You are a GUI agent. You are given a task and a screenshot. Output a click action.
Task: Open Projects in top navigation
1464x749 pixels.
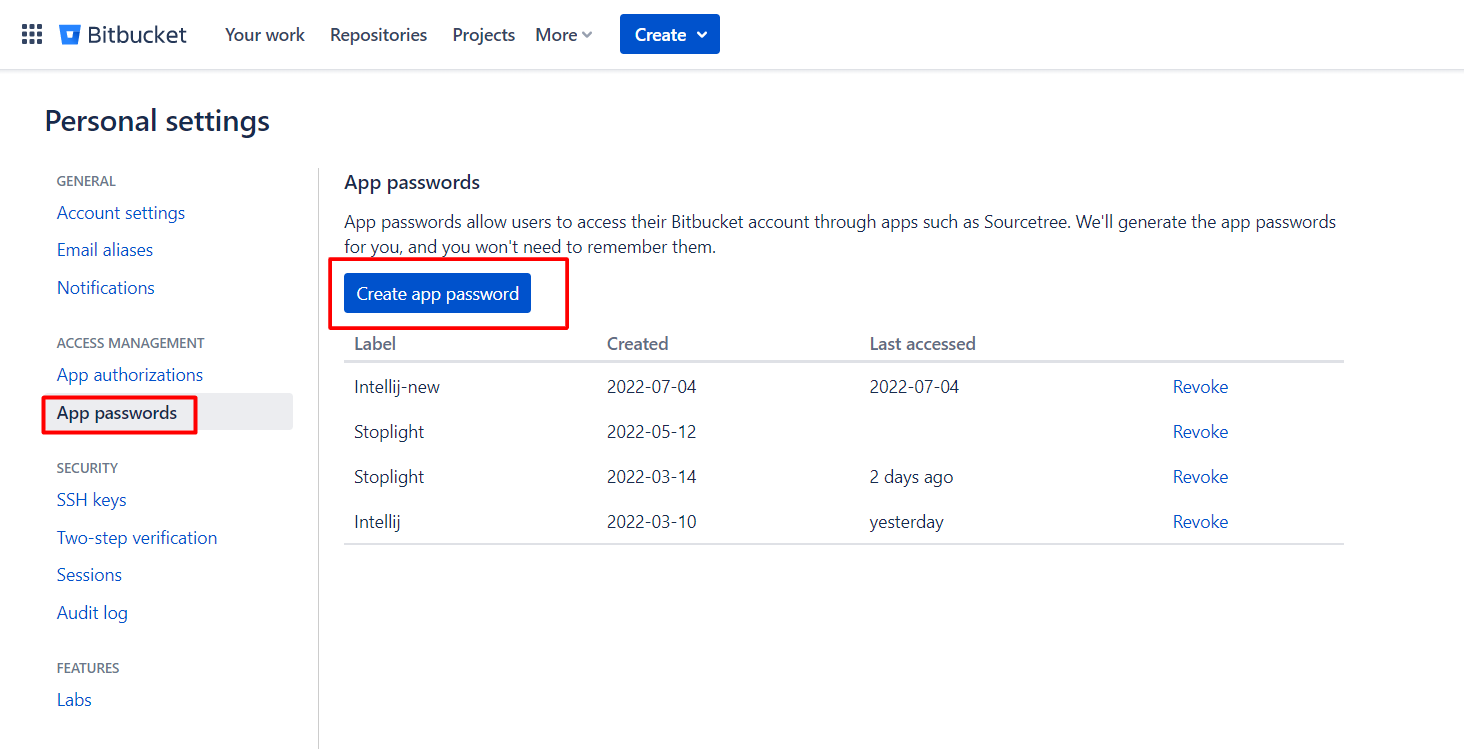[x=483, y=35]
